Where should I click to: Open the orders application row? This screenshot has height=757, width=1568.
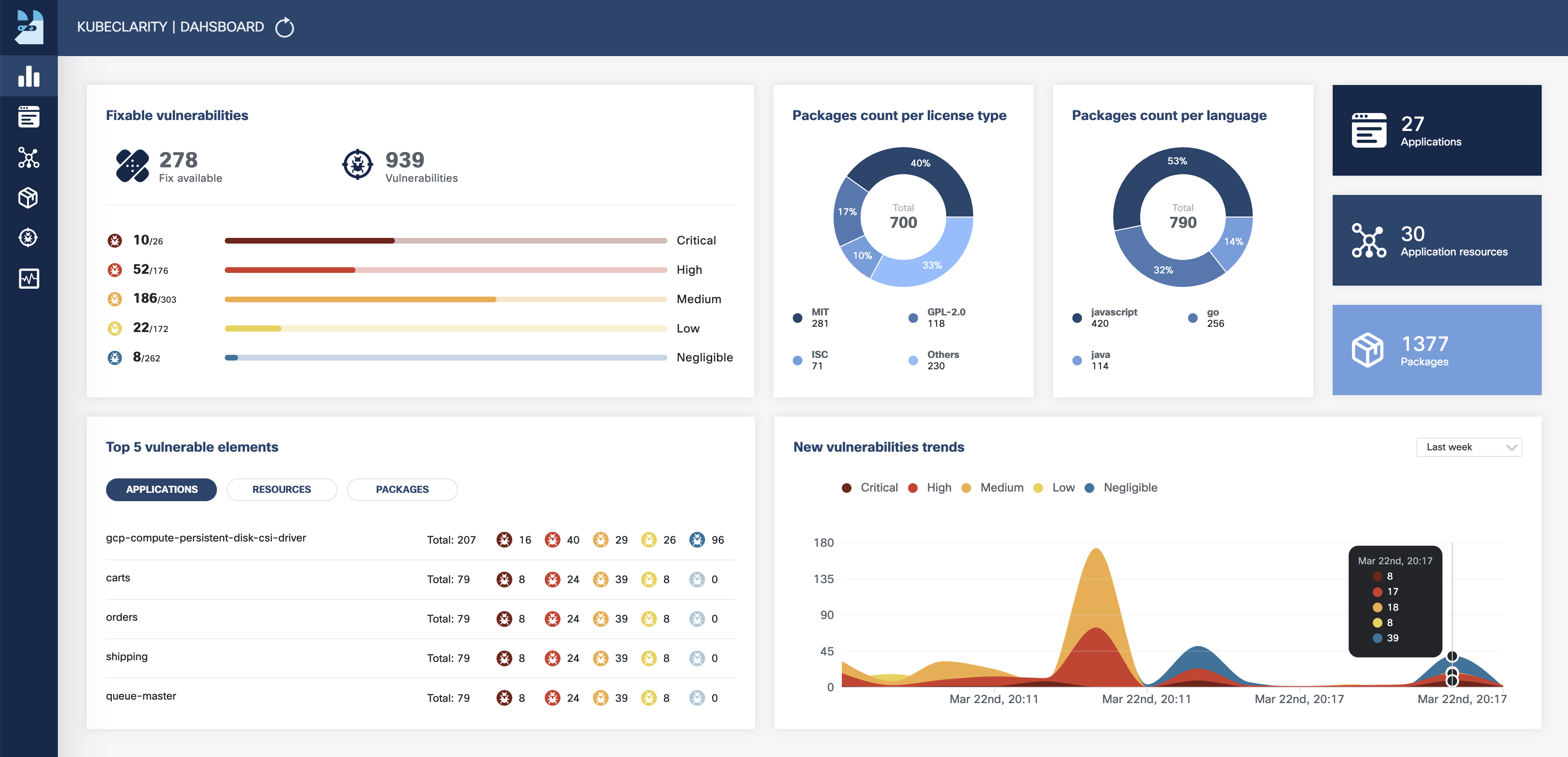click(420, 619)
